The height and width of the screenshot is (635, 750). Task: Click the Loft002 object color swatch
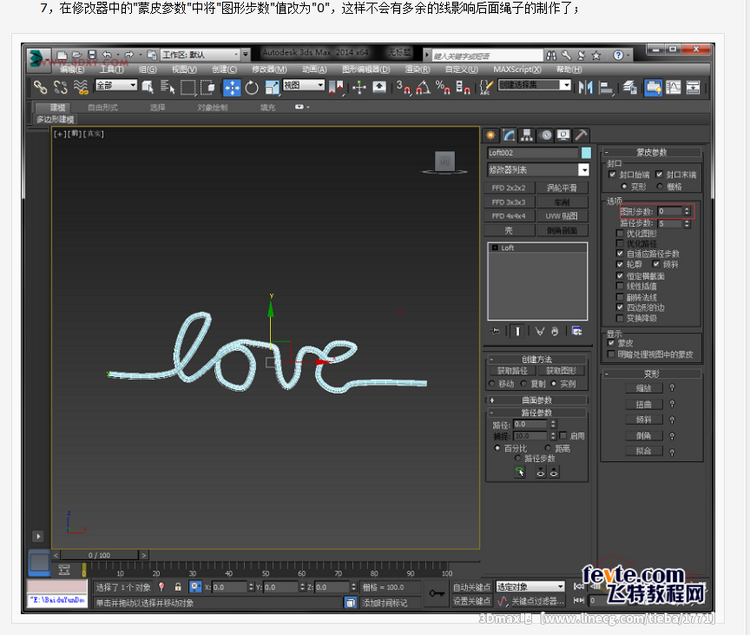click(586, 153)
